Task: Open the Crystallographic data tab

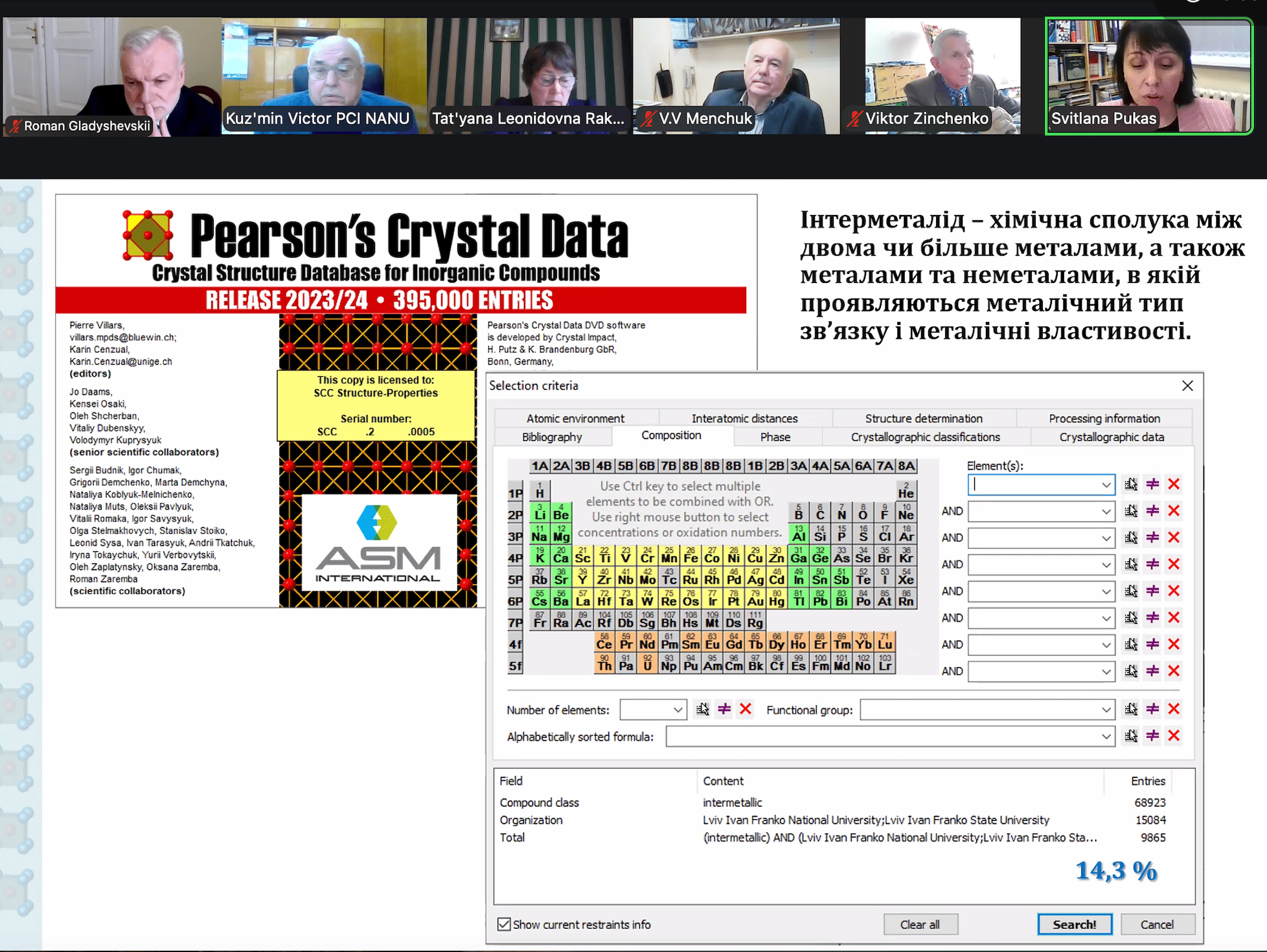Action: coord(1112,437)
